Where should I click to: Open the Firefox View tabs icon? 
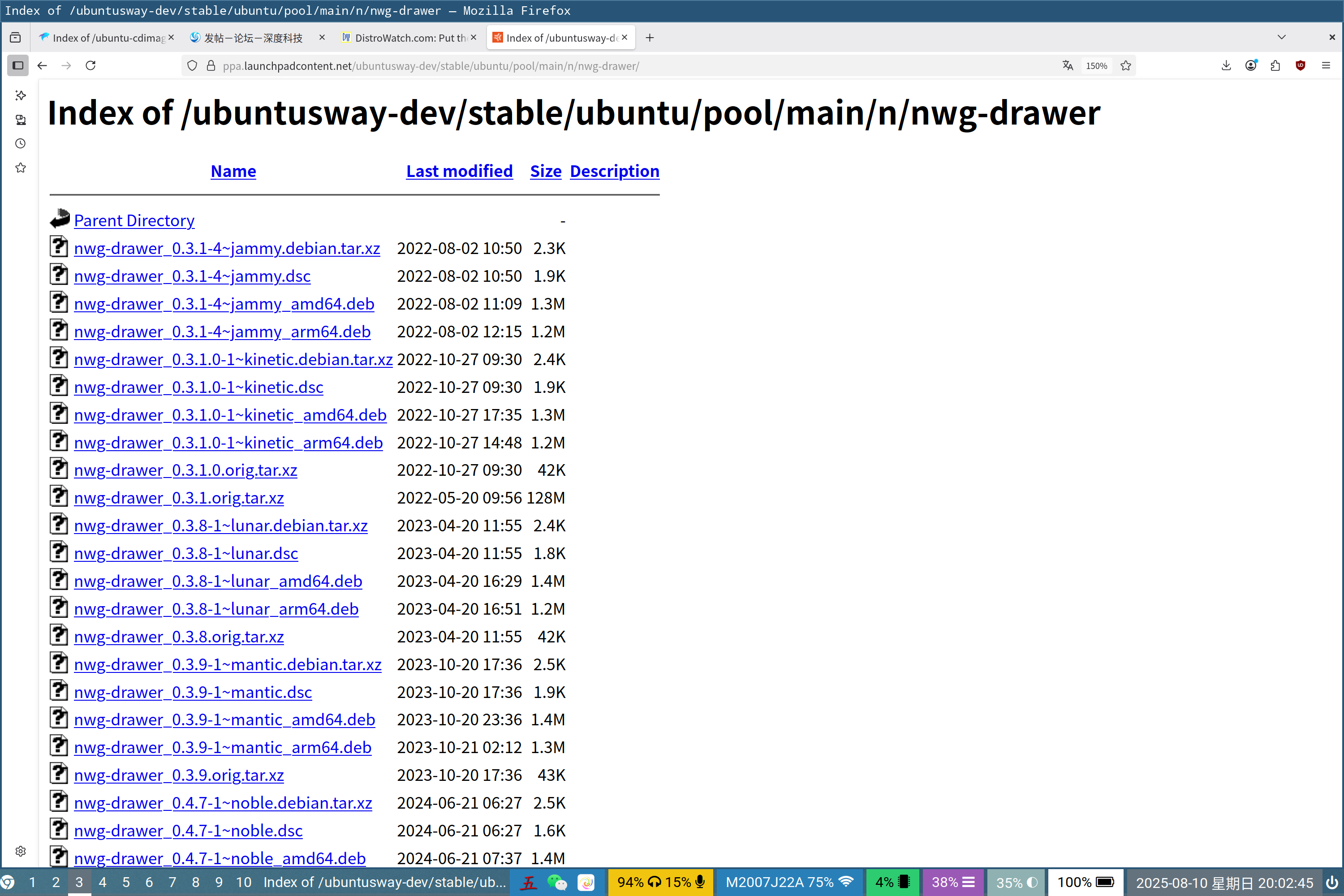[x=15, y=38]
